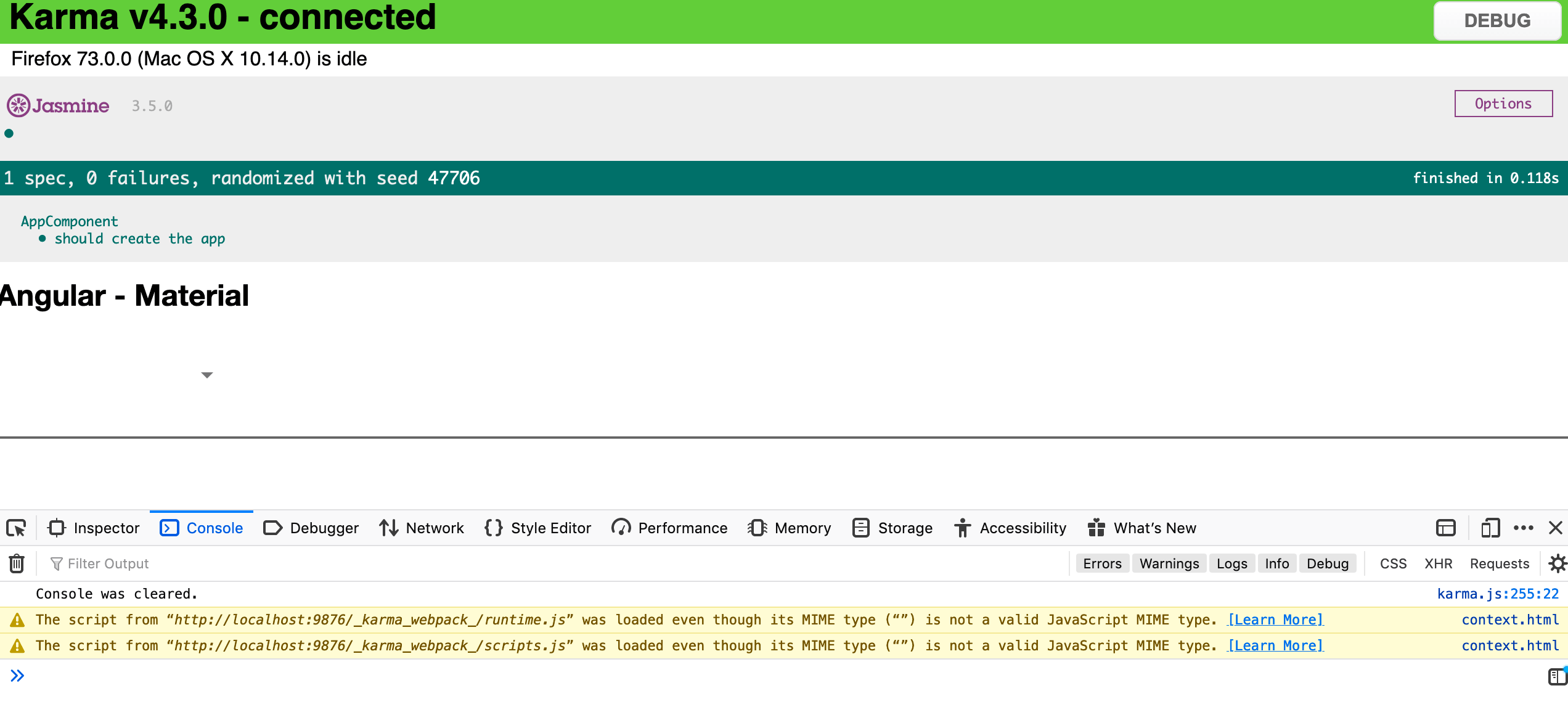Enable the Warnings filter
Viewport: 1568px width, 720px height.
pos(1169,563)
